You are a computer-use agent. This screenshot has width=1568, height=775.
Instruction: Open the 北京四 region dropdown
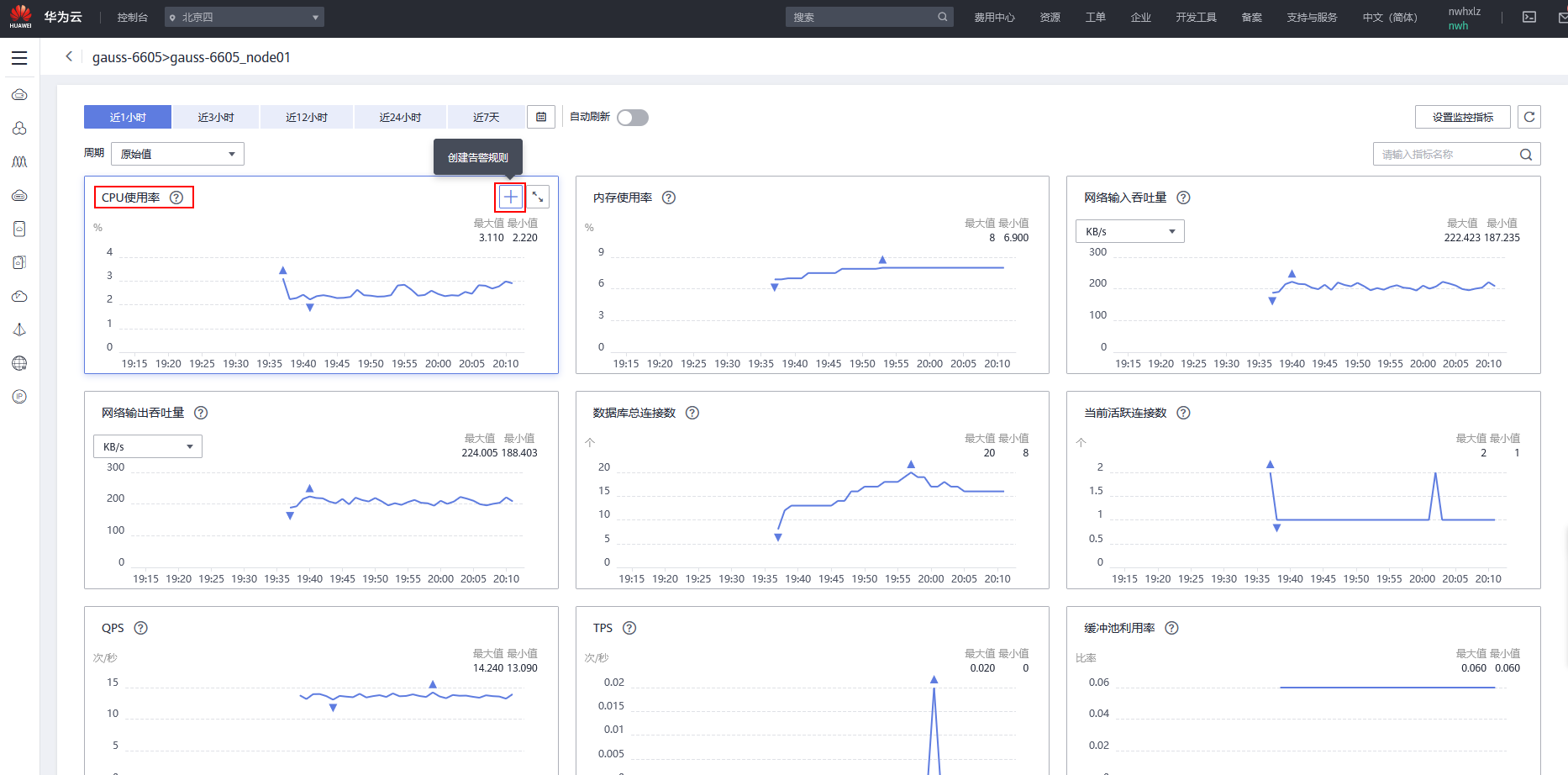click(245, 17)
